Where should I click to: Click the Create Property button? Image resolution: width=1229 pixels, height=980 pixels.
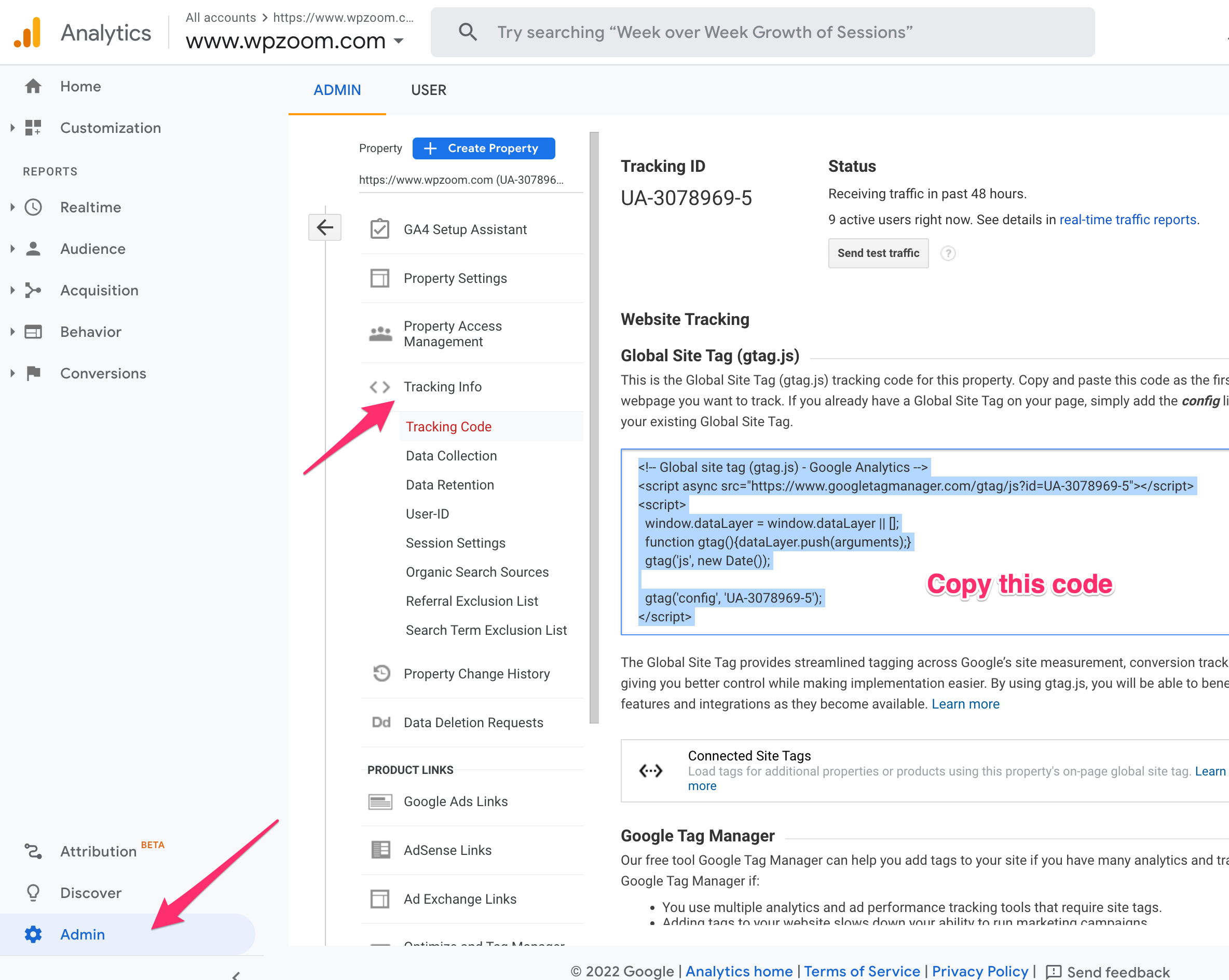tap(483, 148)
